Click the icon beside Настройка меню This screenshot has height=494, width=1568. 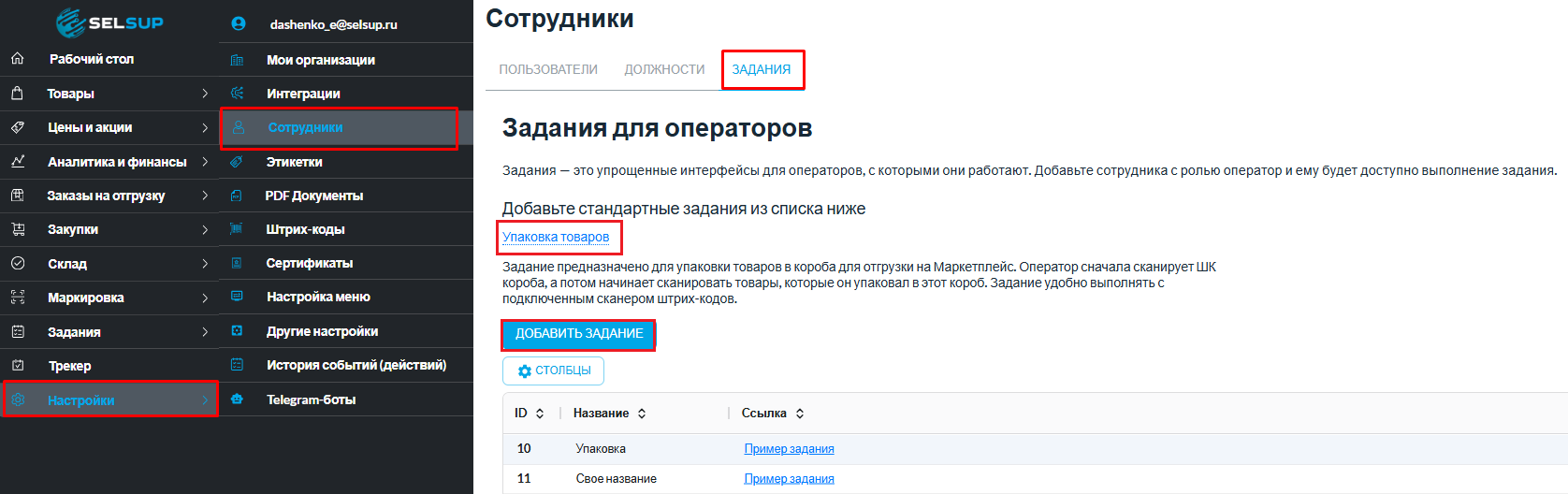point(238,297)
